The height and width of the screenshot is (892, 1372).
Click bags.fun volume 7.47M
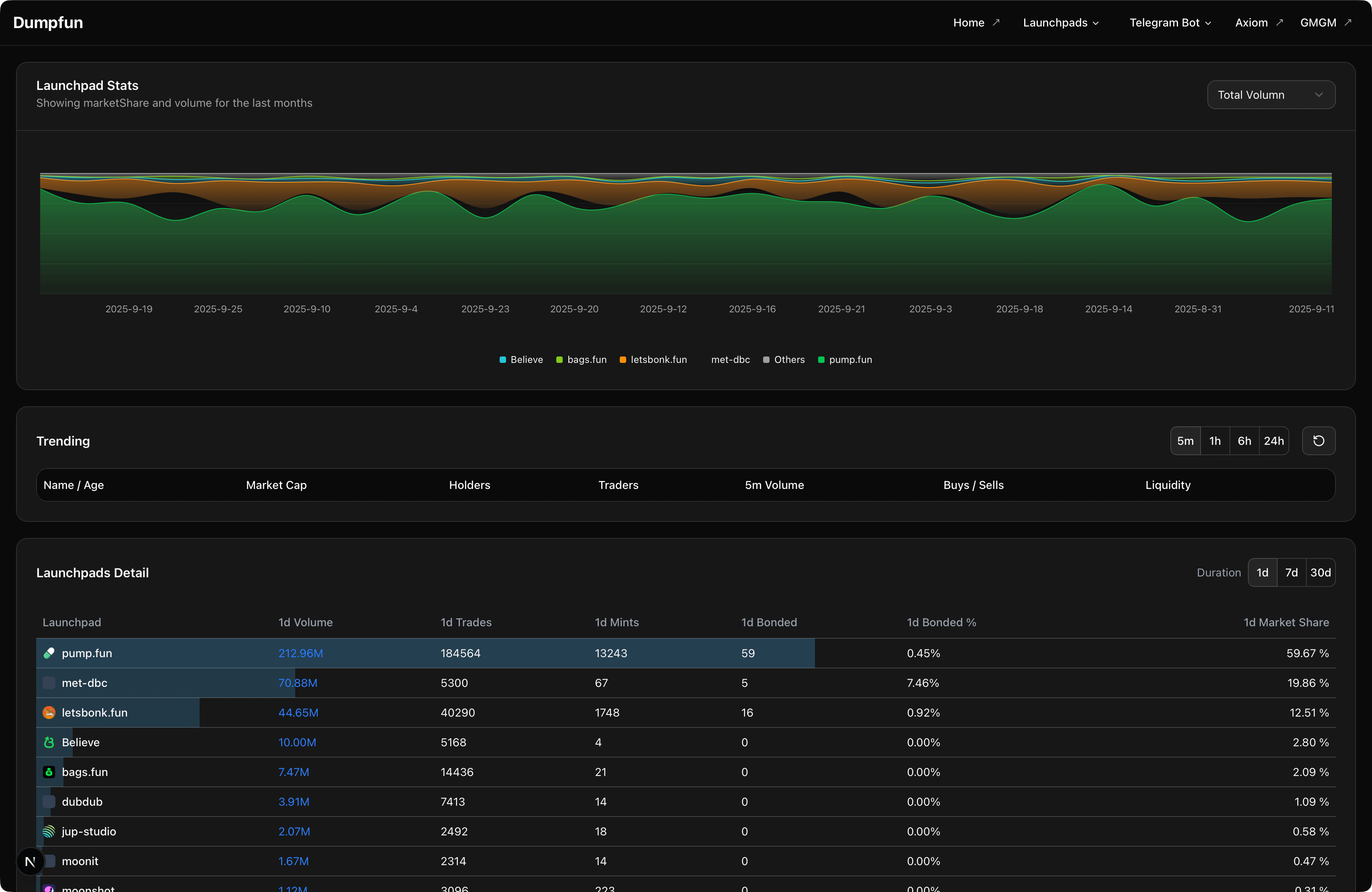pos(294,772)
